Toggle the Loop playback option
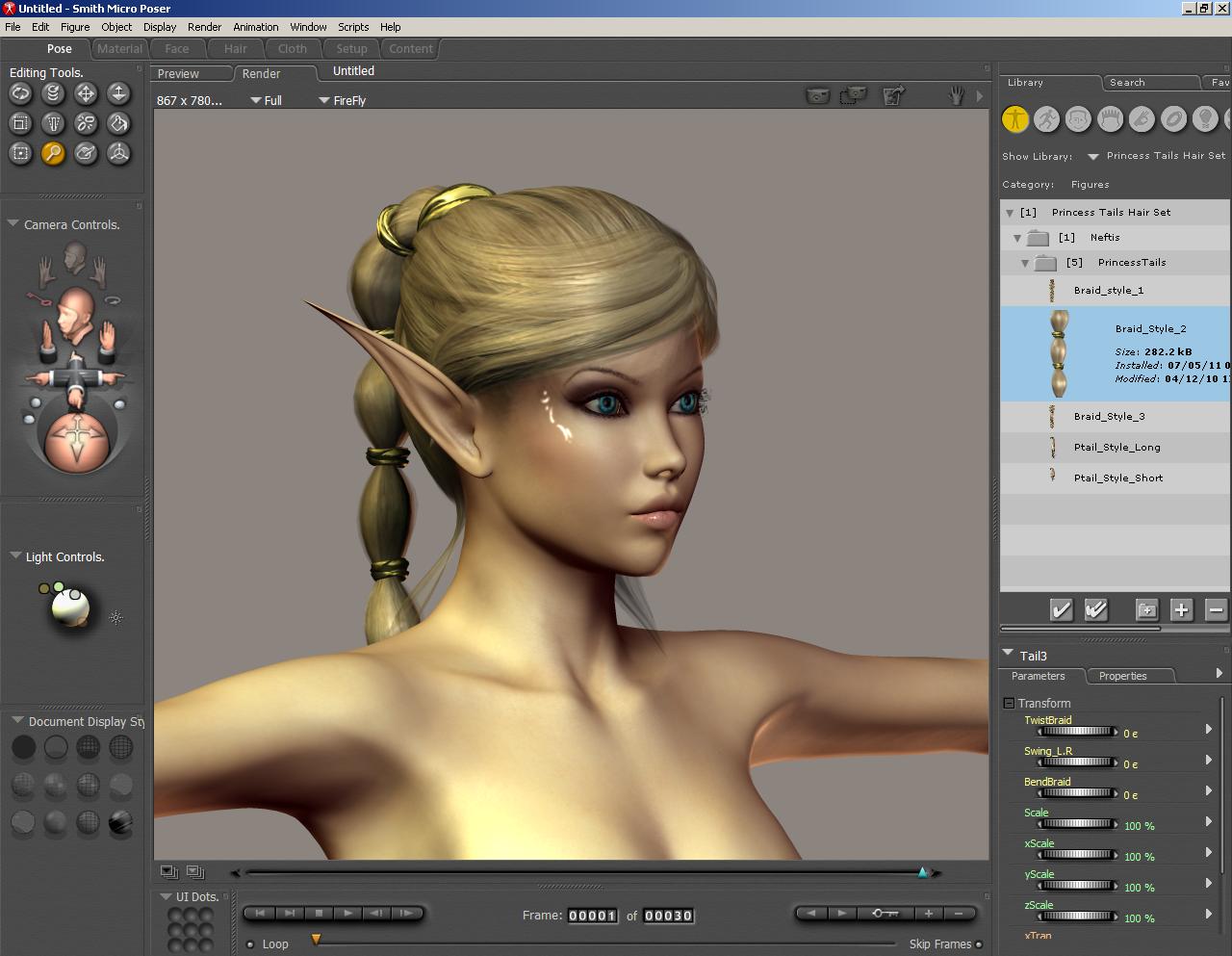The image size is (1232, 956). pos(251,944)
